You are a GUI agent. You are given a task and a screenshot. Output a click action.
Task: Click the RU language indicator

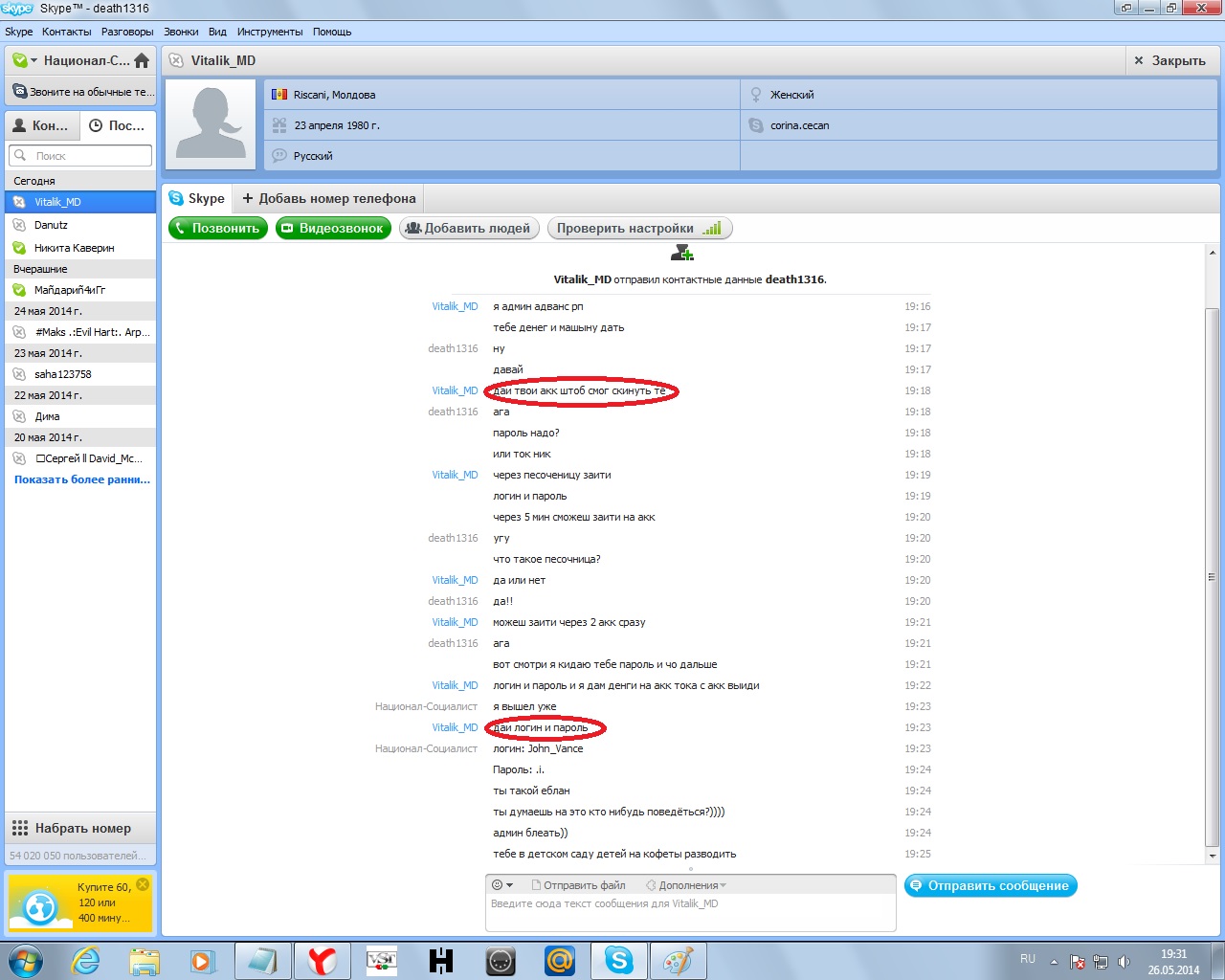point(1028,958)
